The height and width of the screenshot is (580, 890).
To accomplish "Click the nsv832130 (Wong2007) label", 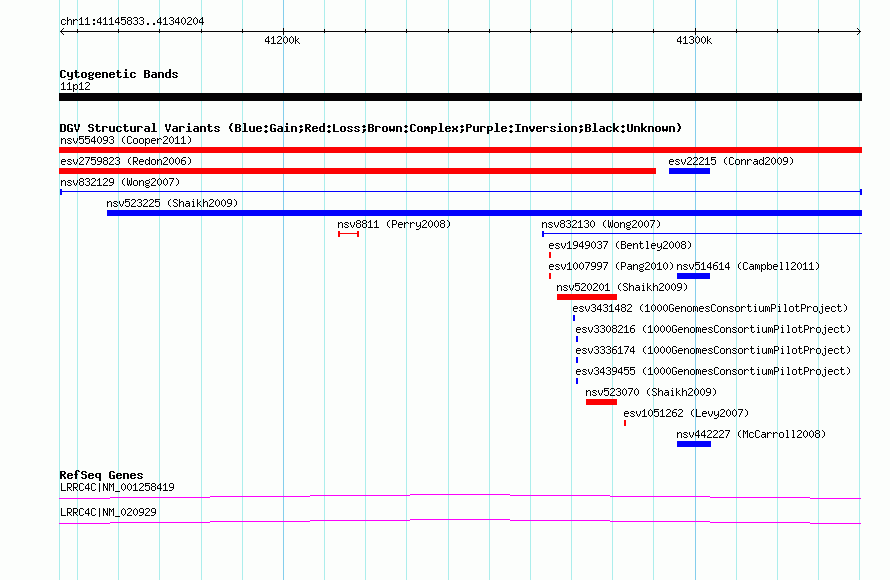I will point(601,224).
